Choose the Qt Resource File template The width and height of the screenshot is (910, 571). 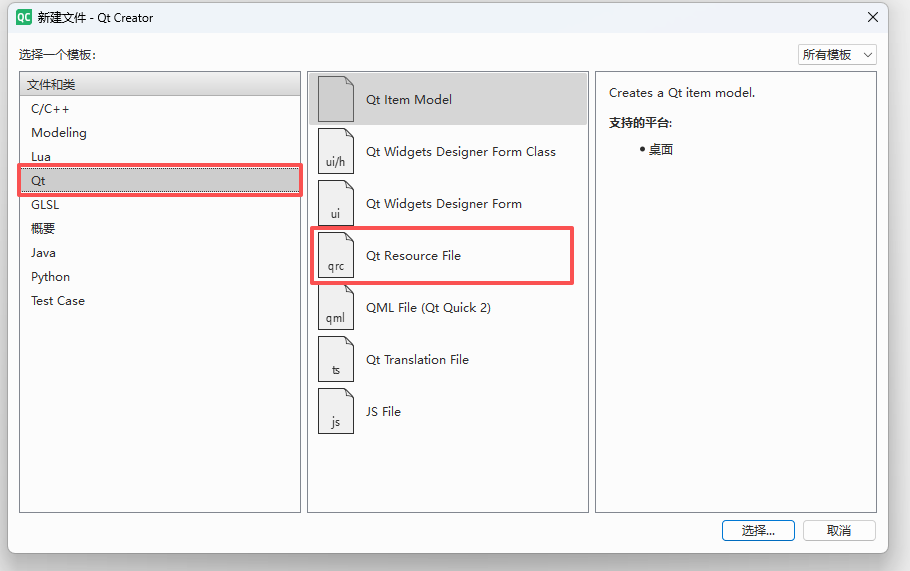[448, 255]
